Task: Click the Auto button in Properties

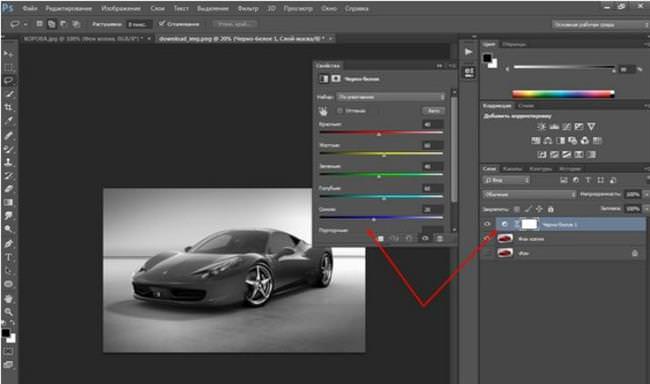Action: (x=434, y=111)
